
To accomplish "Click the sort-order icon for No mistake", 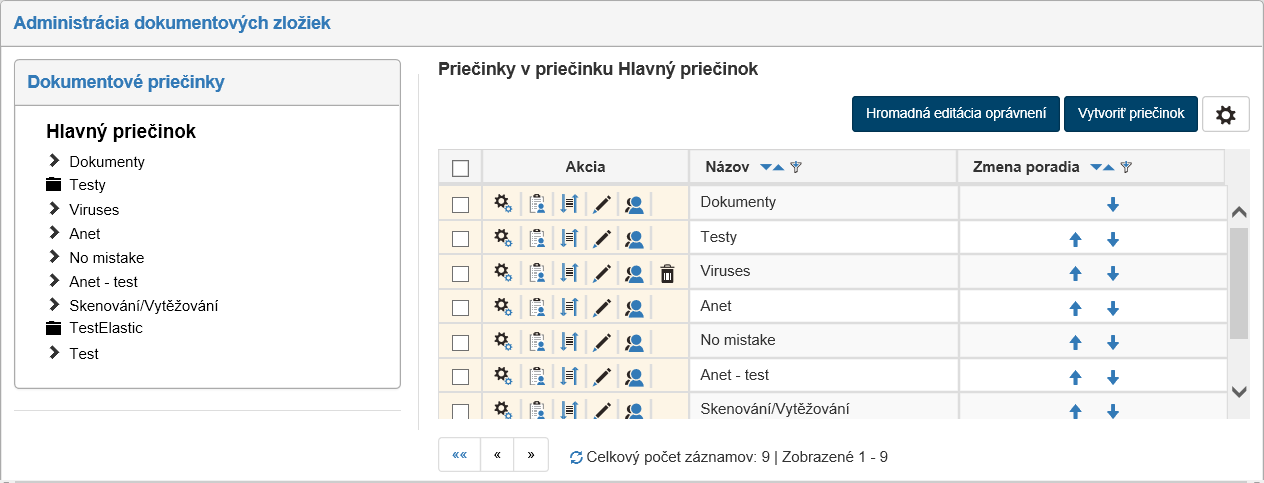I will tap(569, 343).
